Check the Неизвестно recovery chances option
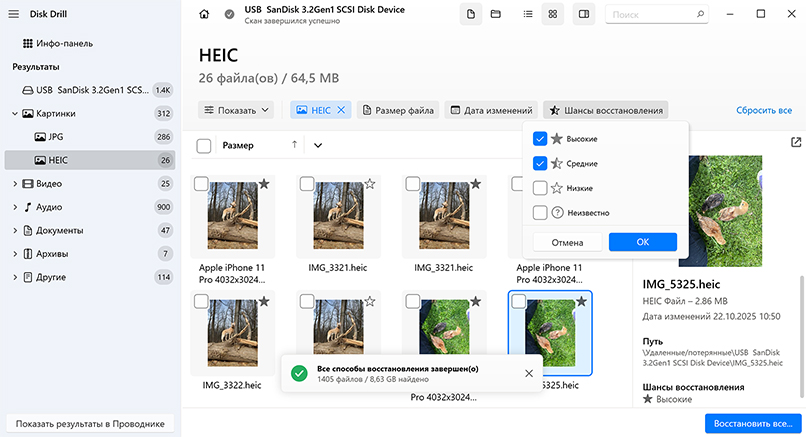 tap(540, 212)
